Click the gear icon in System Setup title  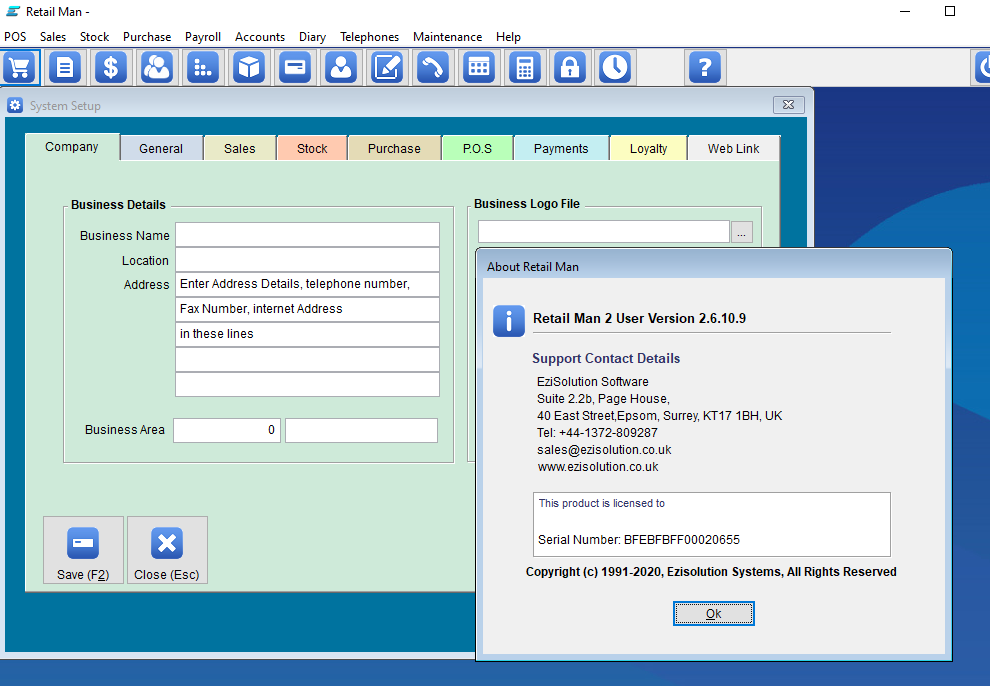15,105
